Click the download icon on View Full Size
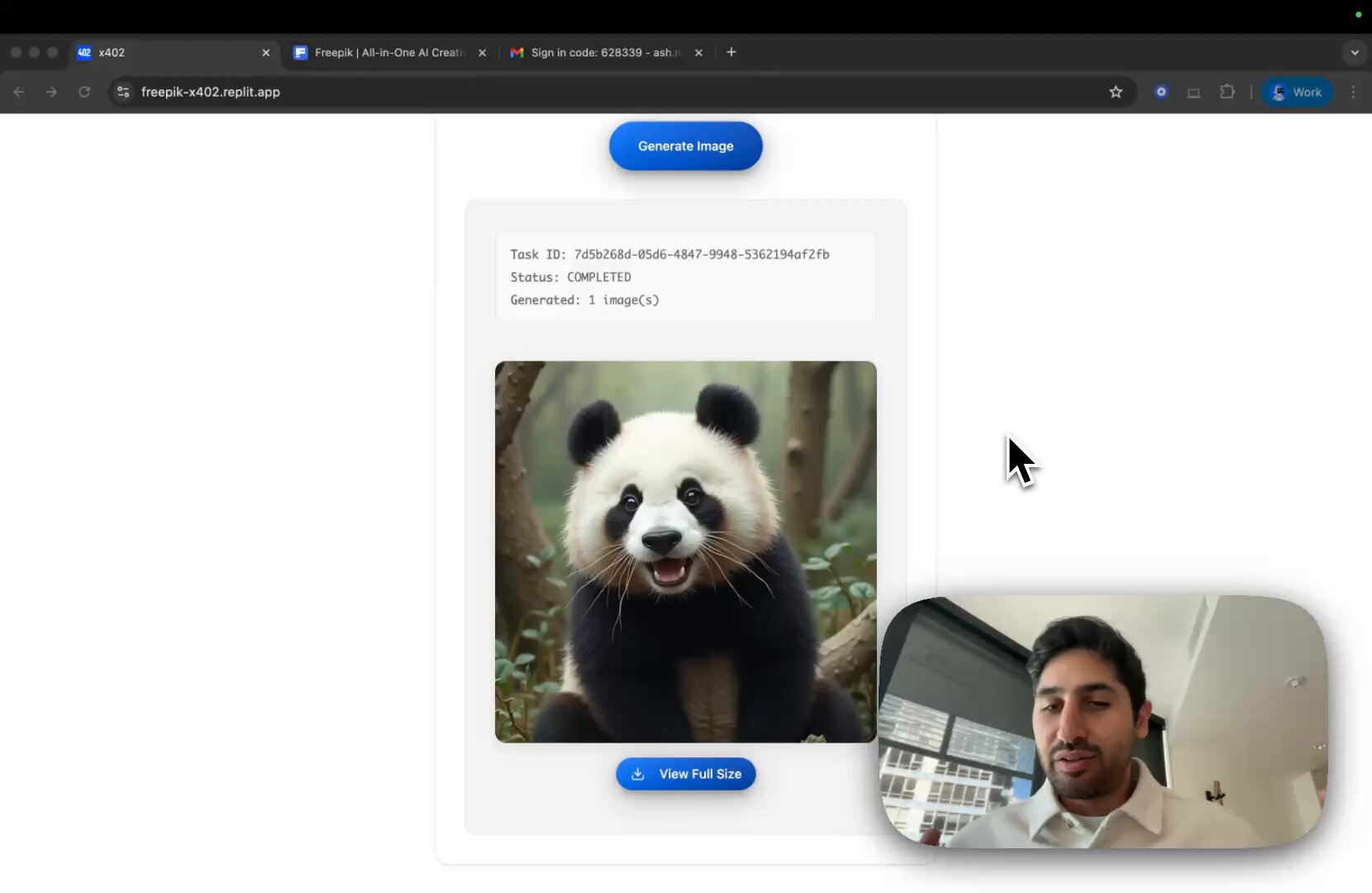This screenshot has height=893, width=1372. click(639, 774)
